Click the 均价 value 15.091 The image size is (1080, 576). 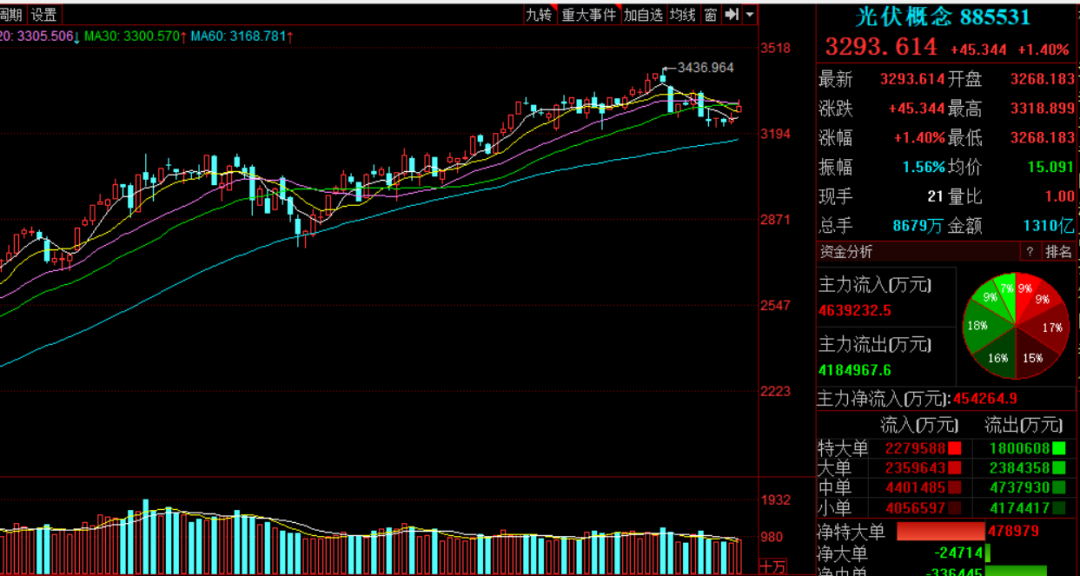pyautogui.click(x=1050, y=167)
